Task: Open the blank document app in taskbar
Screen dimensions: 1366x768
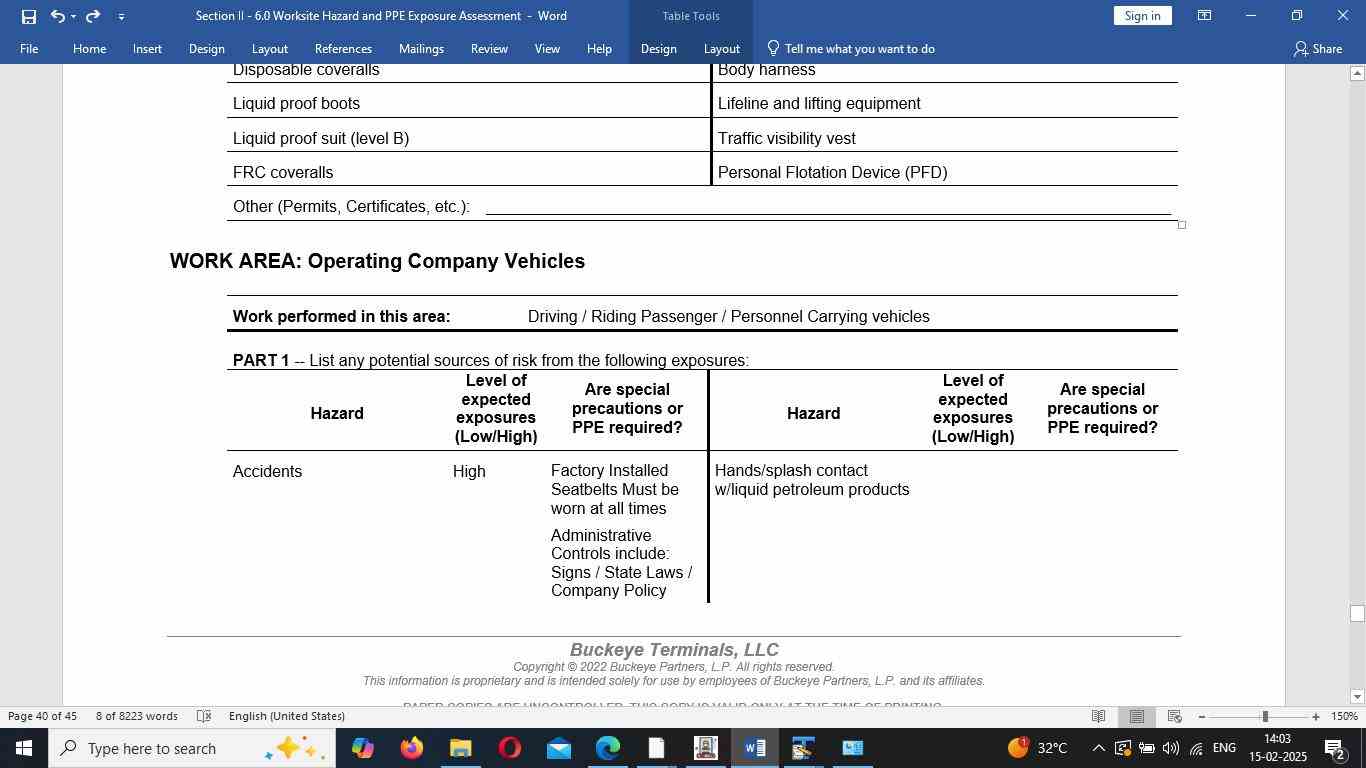Action: (x=656, y=748)
